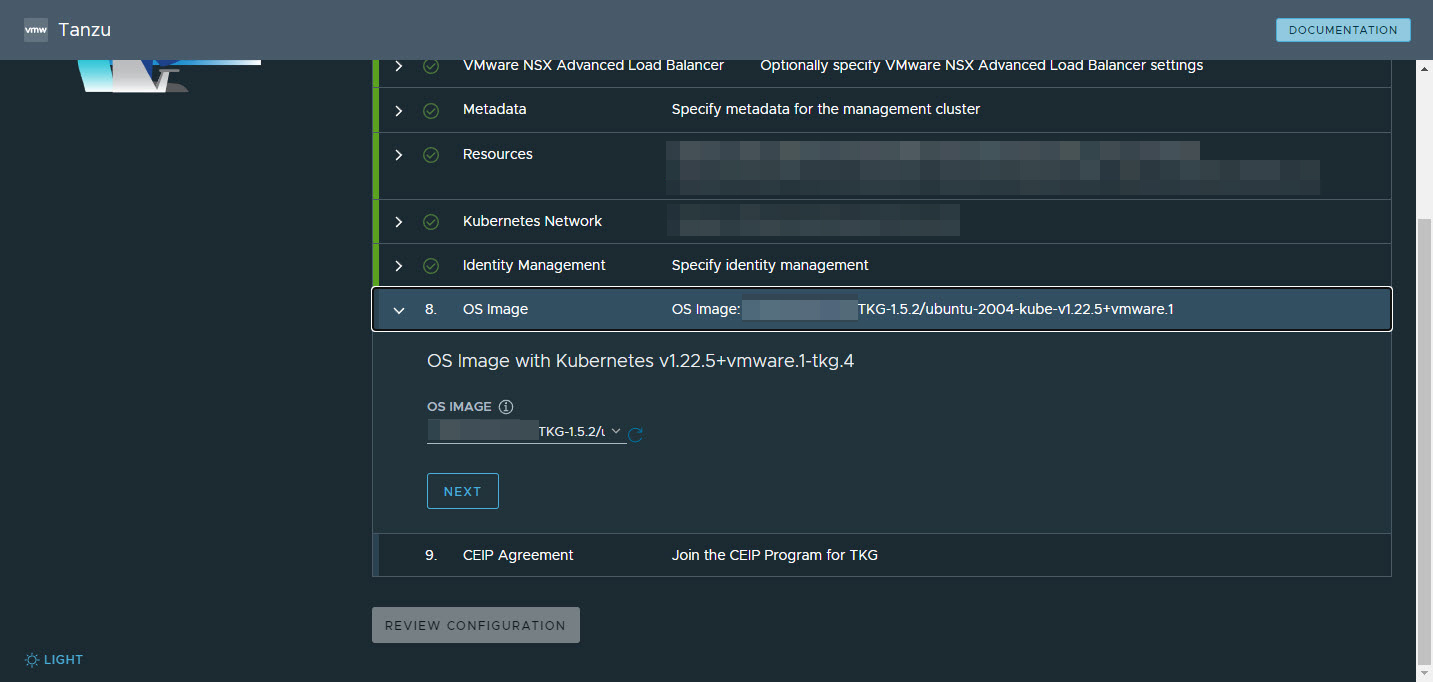Select 'Specify identity management' description text

click(770, 265)
